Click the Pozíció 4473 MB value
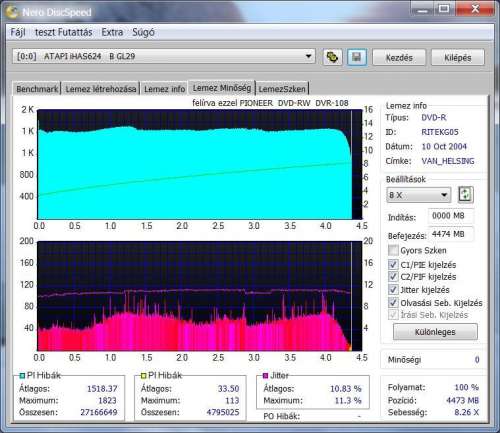 pyautogui.click(x=462, y=400)
